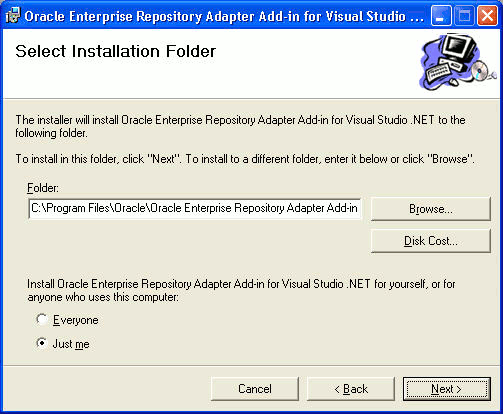Click the Folder: label above the path
The height and width of the screenshot is (414, 503).
[43, 188]
